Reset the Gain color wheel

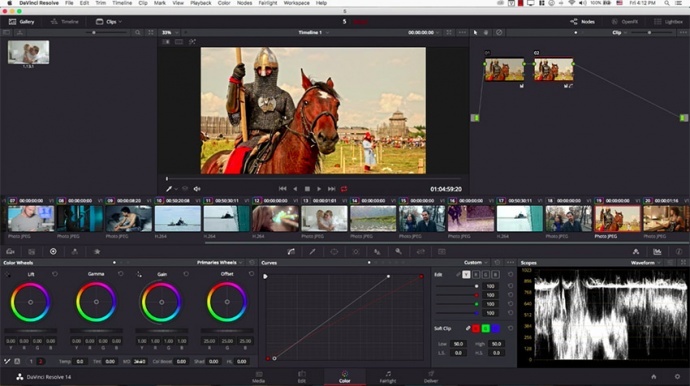[186, 274]
